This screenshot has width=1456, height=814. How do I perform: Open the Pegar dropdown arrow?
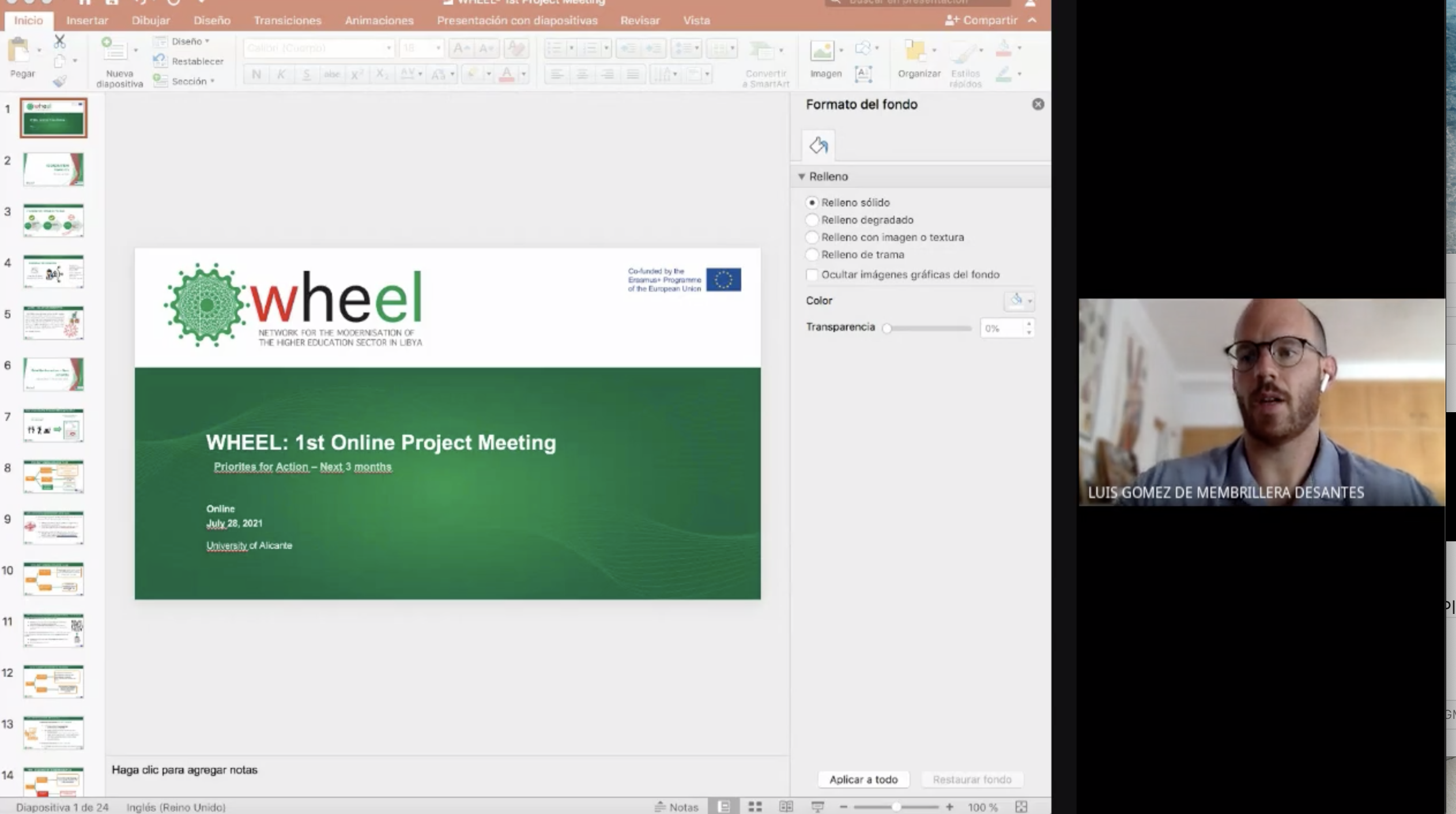(39, 51)
